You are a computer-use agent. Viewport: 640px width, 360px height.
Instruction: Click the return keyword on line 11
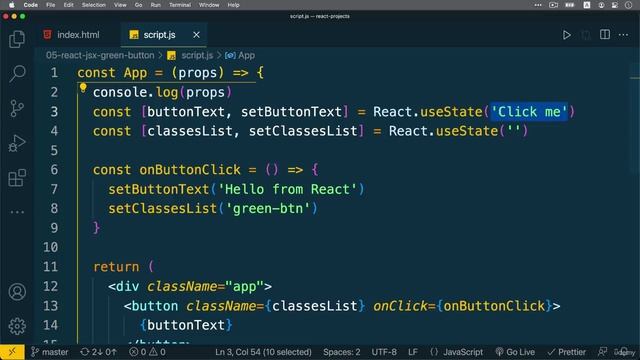tap(116, 267)
